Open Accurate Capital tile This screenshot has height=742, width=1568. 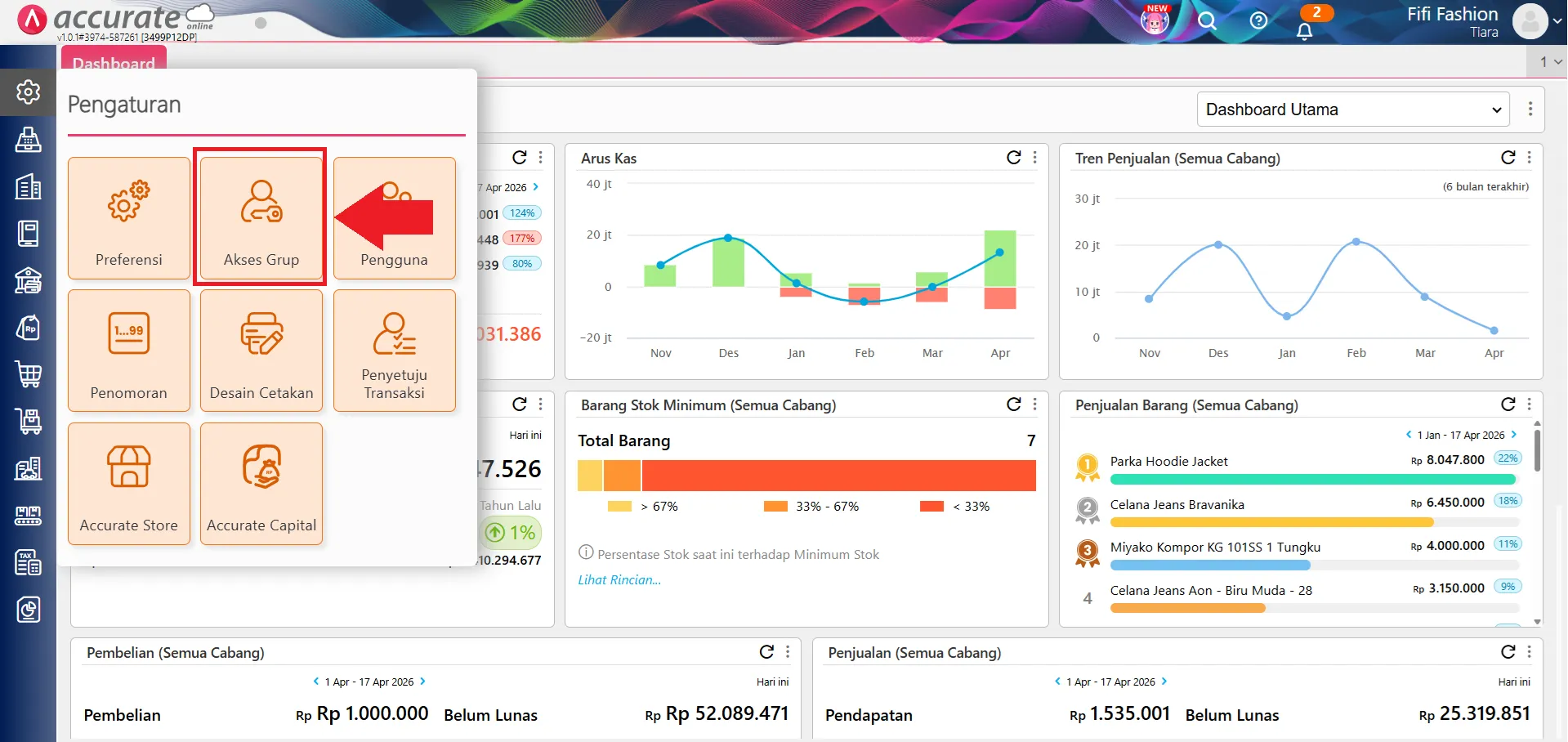pos(261,484)
